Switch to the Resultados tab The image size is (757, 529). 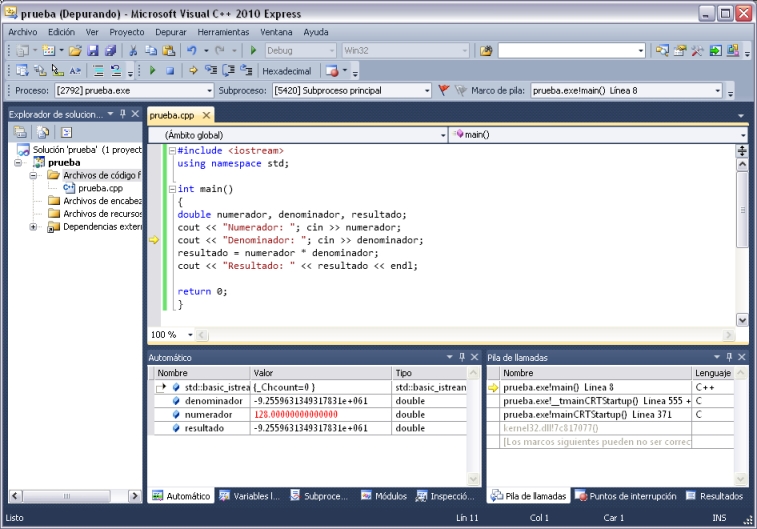point(715,496)
